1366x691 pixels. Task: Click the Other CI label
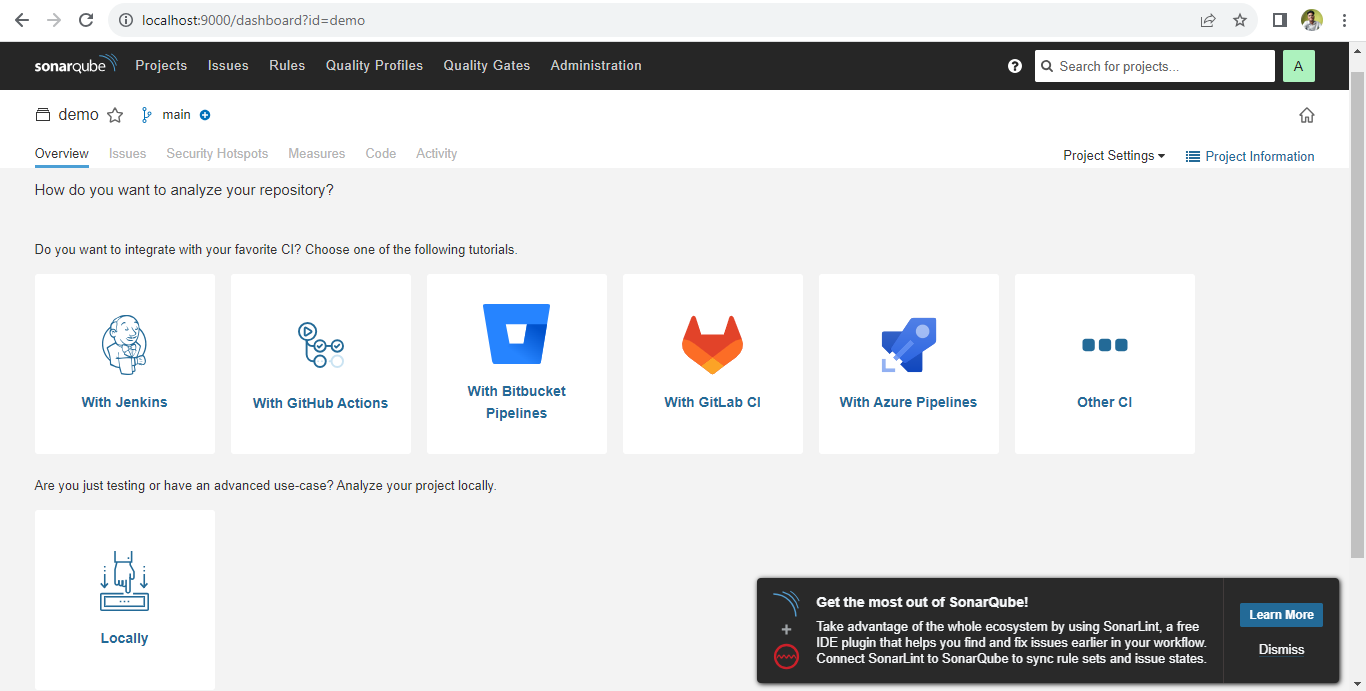click(x=1104, y=402)
